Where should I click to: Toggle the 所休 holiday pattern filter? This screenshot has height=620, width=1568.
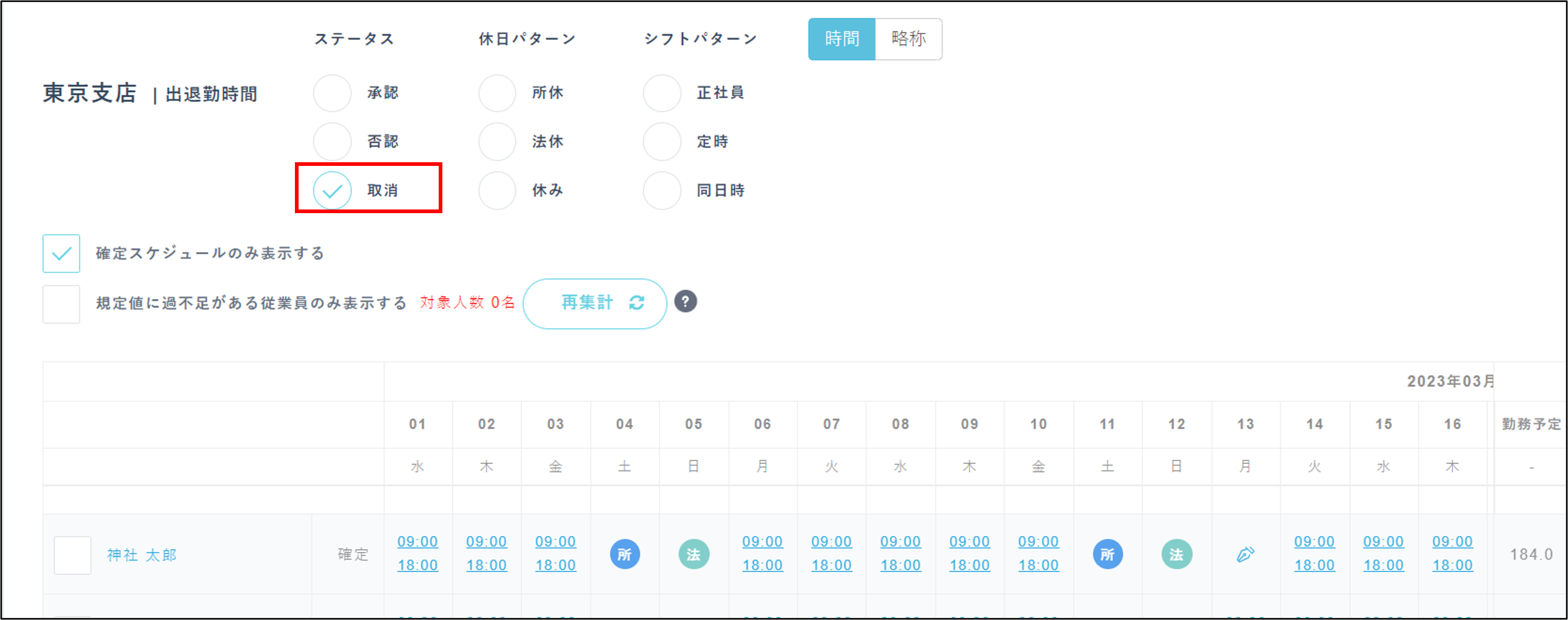click(x=497, y=93)
